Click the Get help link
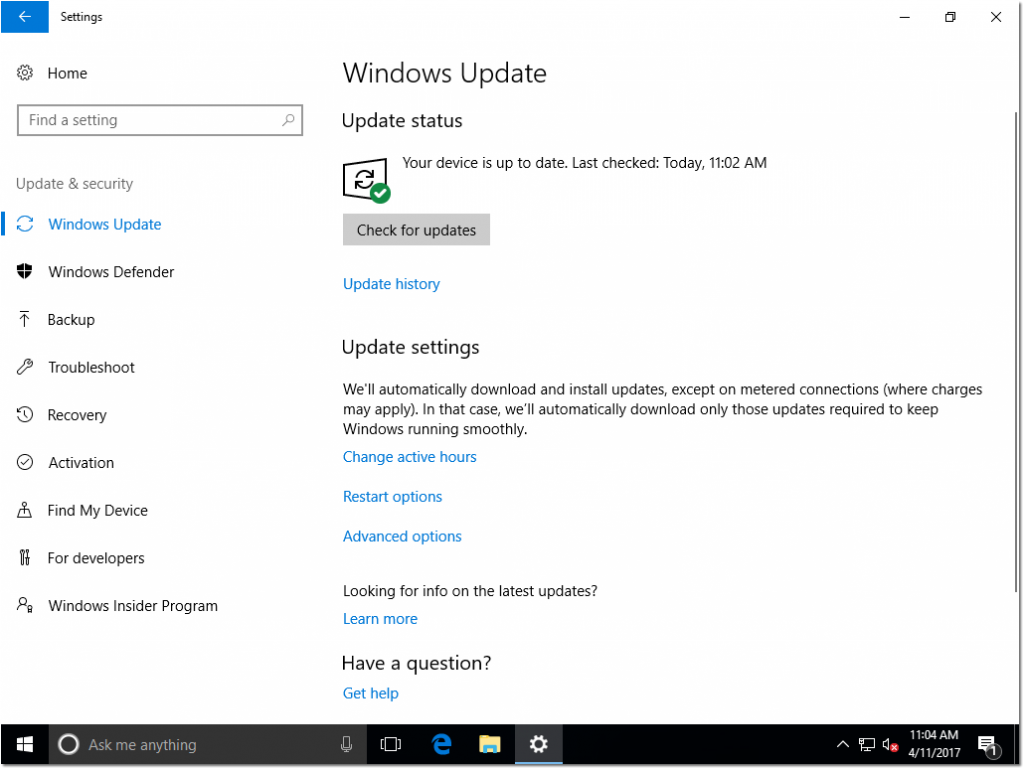 tap(370, 693)
